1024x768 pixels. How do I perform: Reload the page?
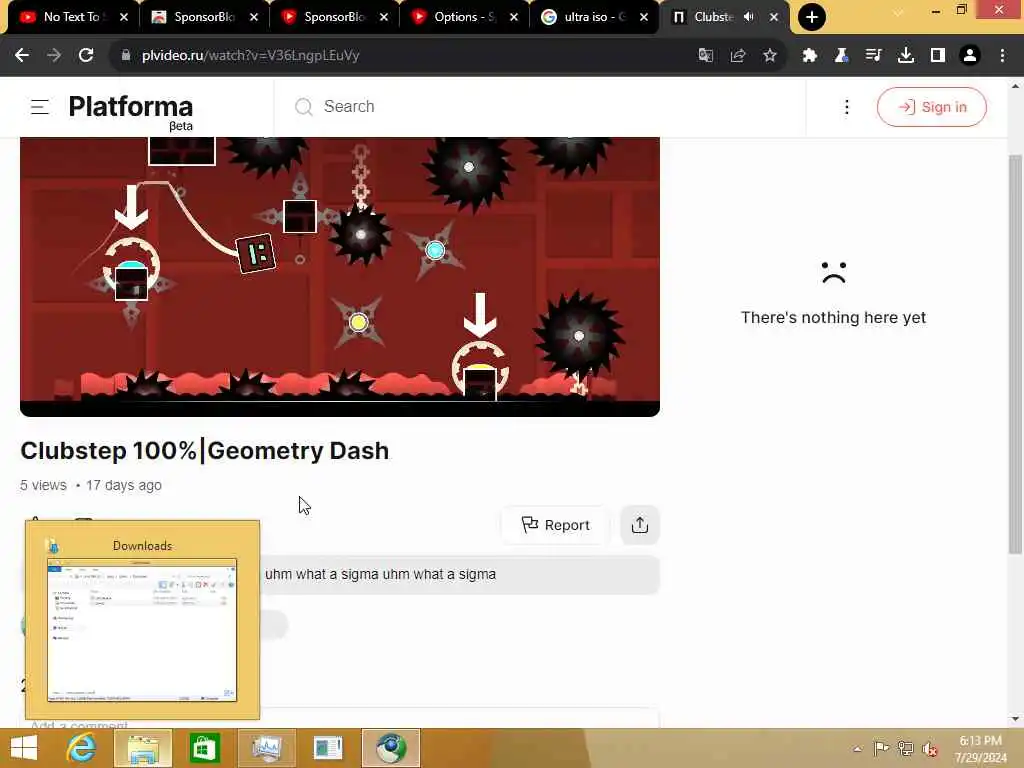(x=86, y=56)
